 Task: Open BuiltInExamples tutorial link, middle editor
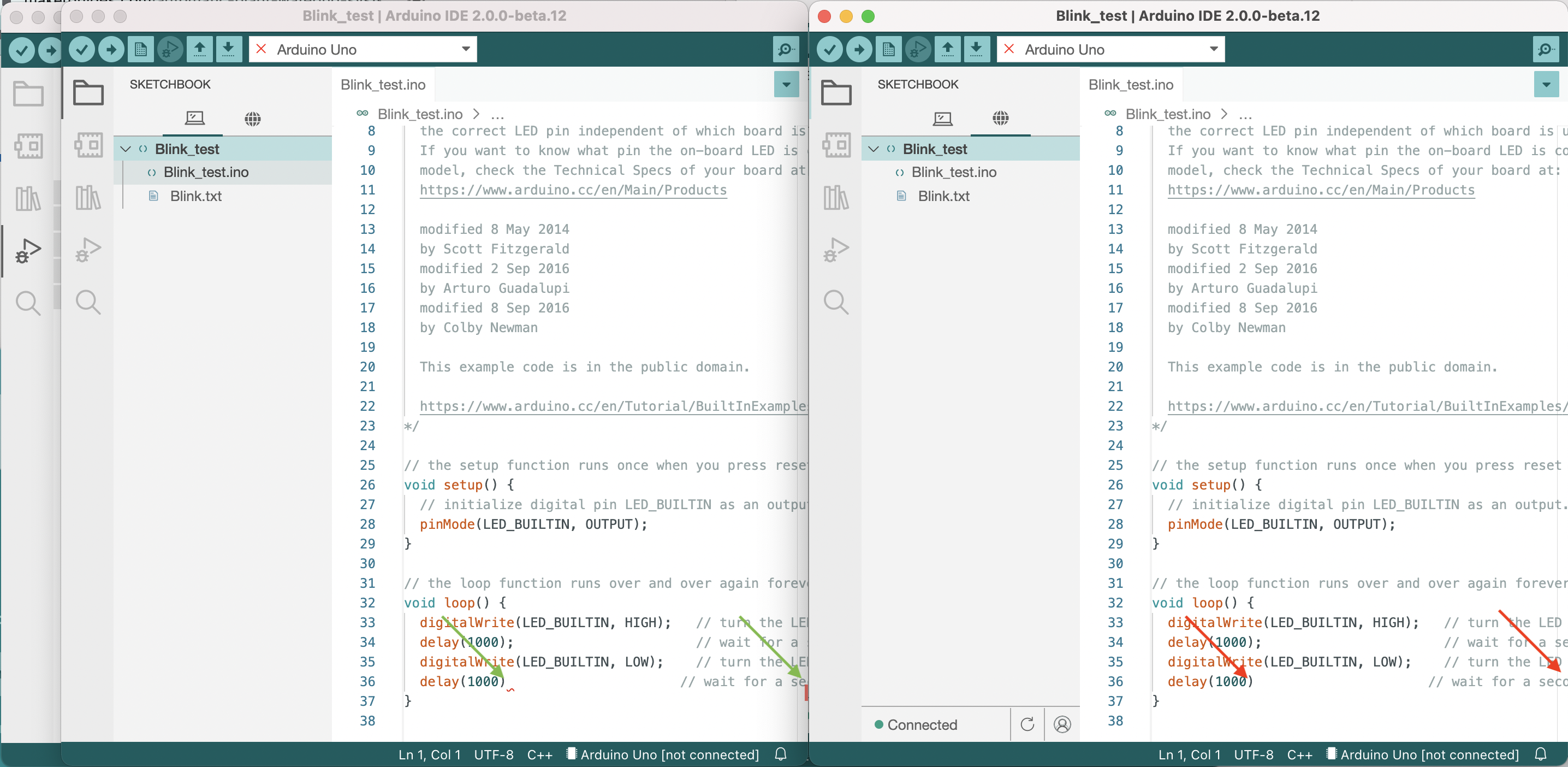click(x=613, y=406)
